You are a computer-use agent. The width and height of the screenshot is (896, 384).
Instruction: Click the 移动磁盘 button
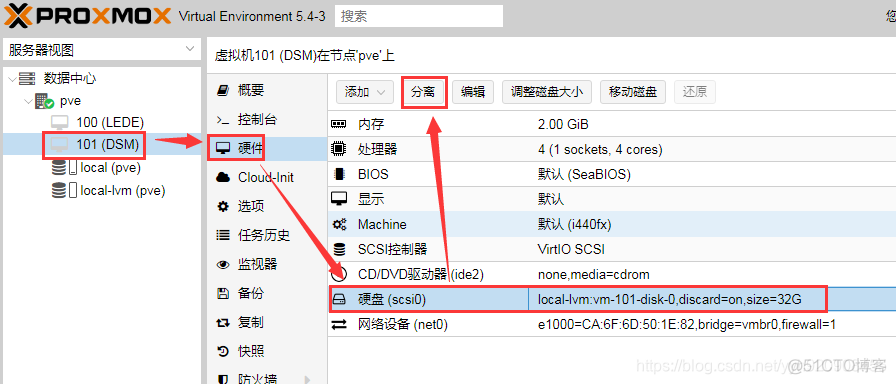point(633,92)
